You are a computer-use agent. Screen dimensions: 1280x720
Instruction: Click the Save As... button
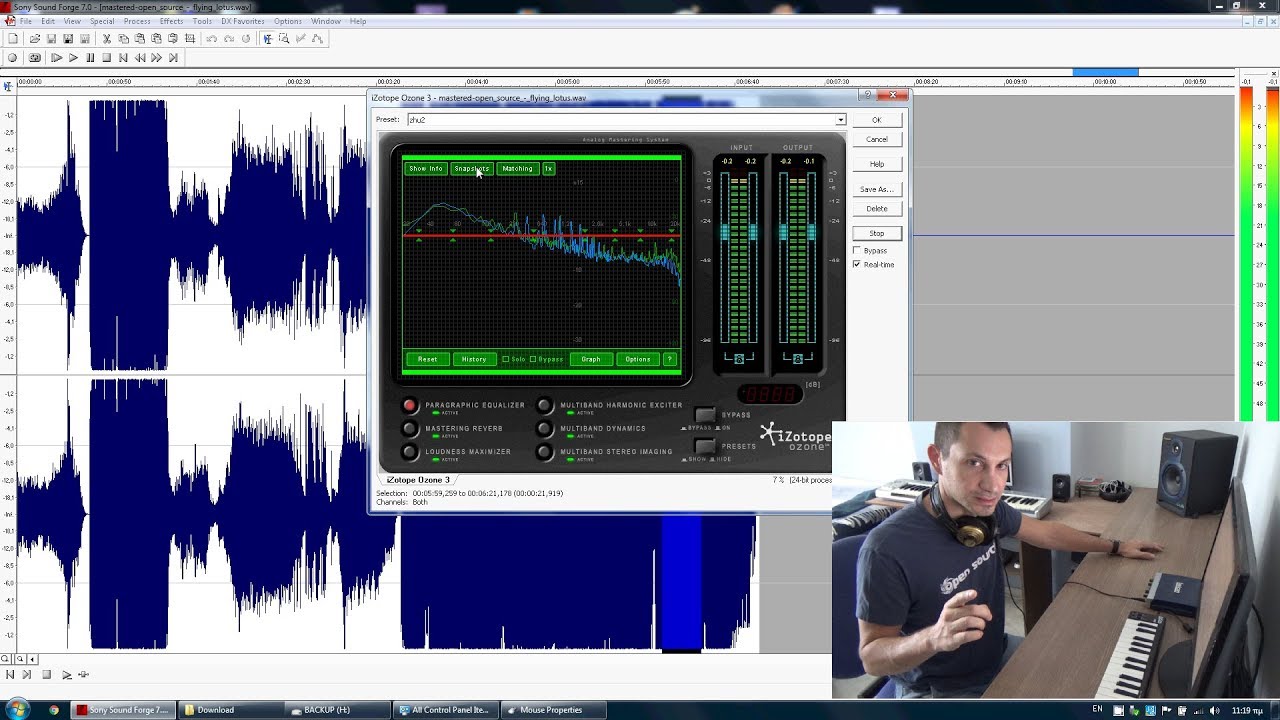tap(877, 189)
